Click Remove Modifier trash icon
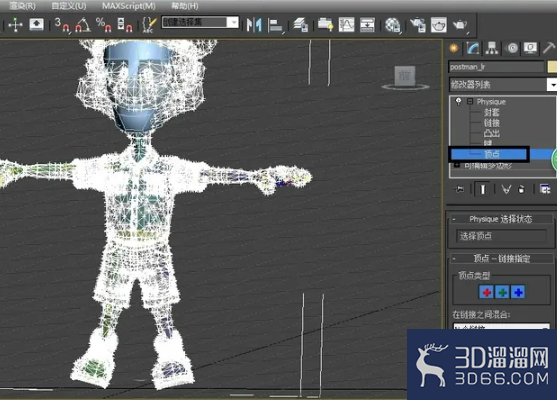 (521, 189)
